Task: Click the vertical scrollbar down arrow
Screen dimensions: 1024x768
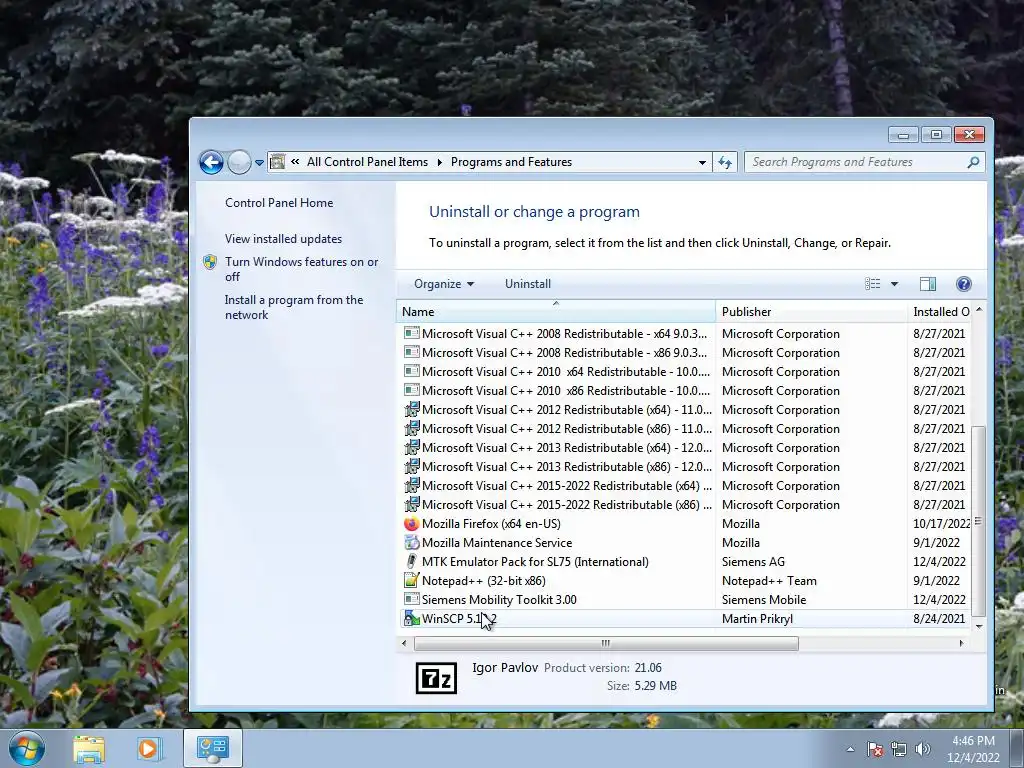Action: pyautogui.click(x=979, y=626)
